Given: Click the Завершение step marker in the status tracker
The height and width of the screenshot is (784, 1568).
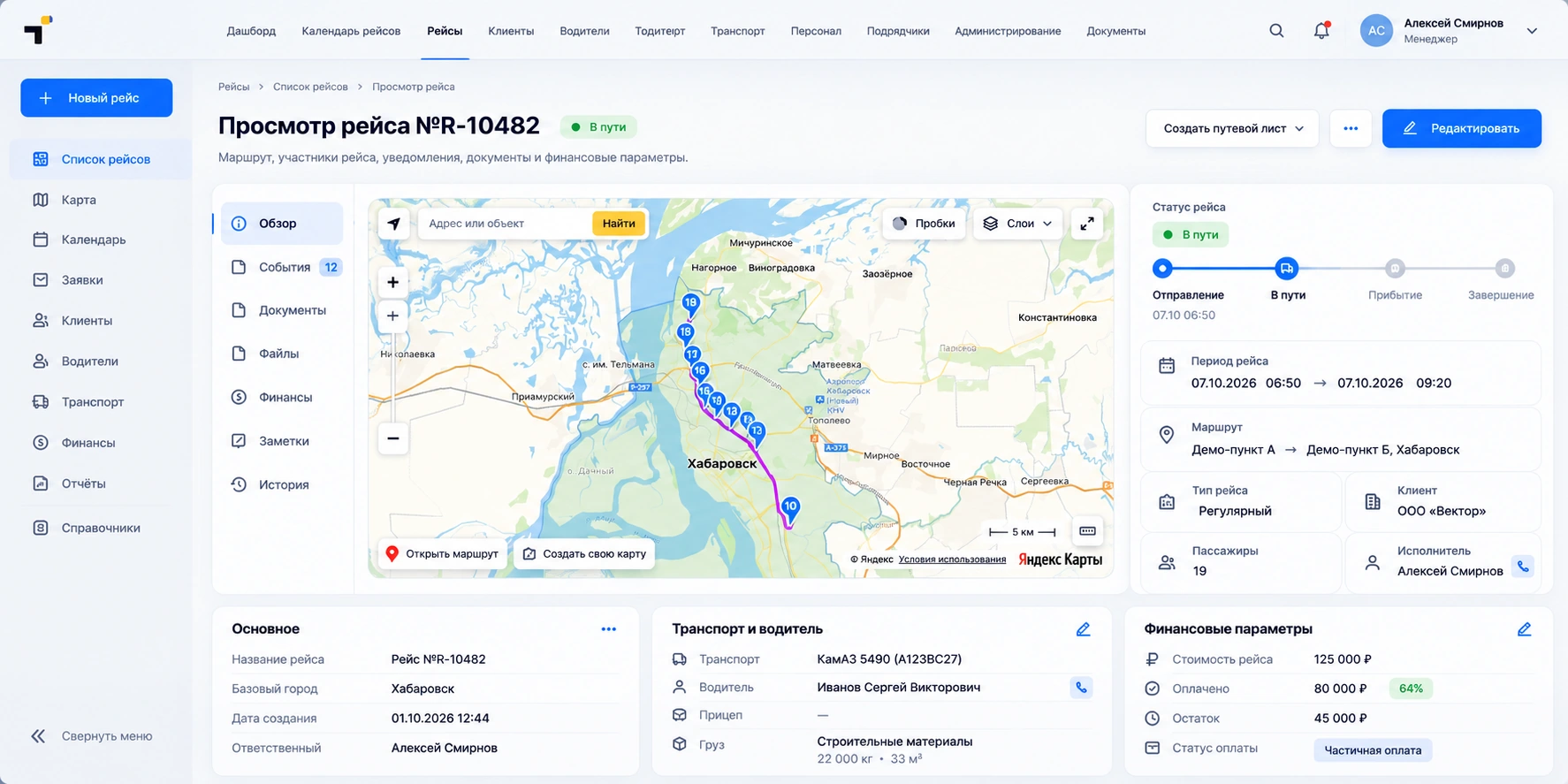Looking at the screenshot, I should 1504,268.
